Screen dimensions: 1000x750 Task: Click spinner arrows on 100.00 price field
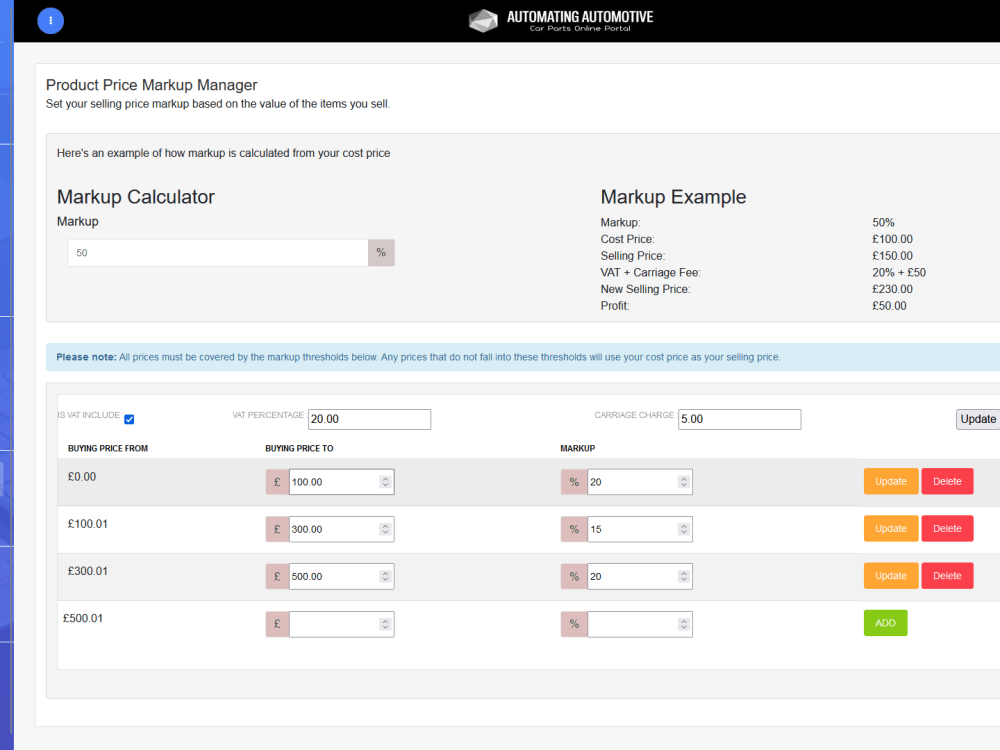tap(385, 482)
